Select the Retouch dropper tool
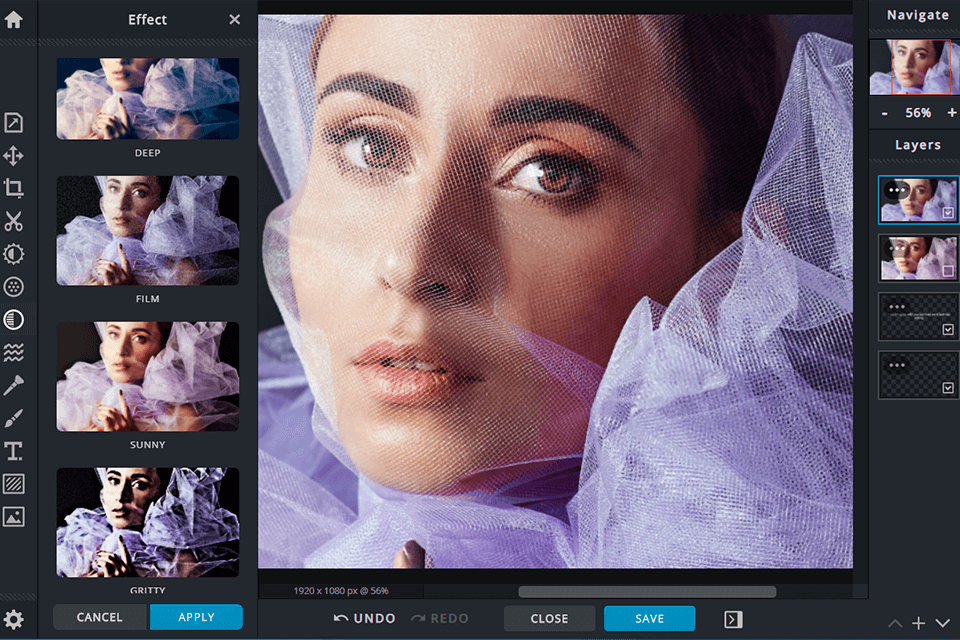960x640 pixels. [x=13, y=385]
